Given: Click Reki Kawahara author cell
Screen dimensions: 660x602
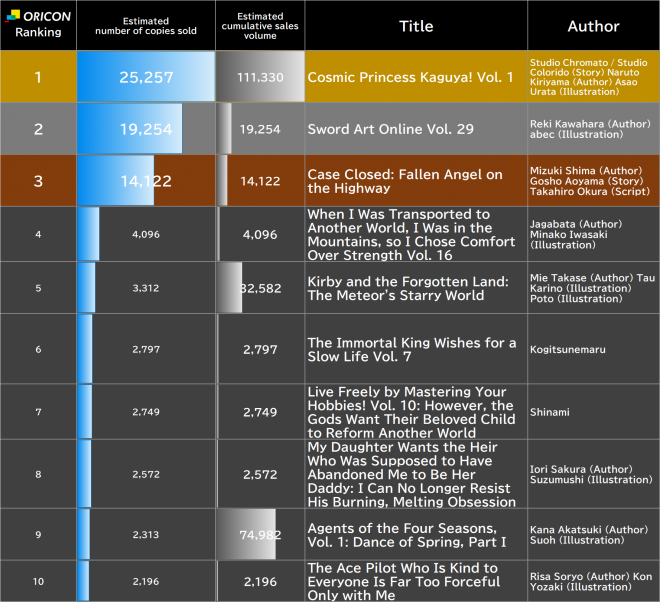Looking at the screenshot, I should (x=593, y=129).
